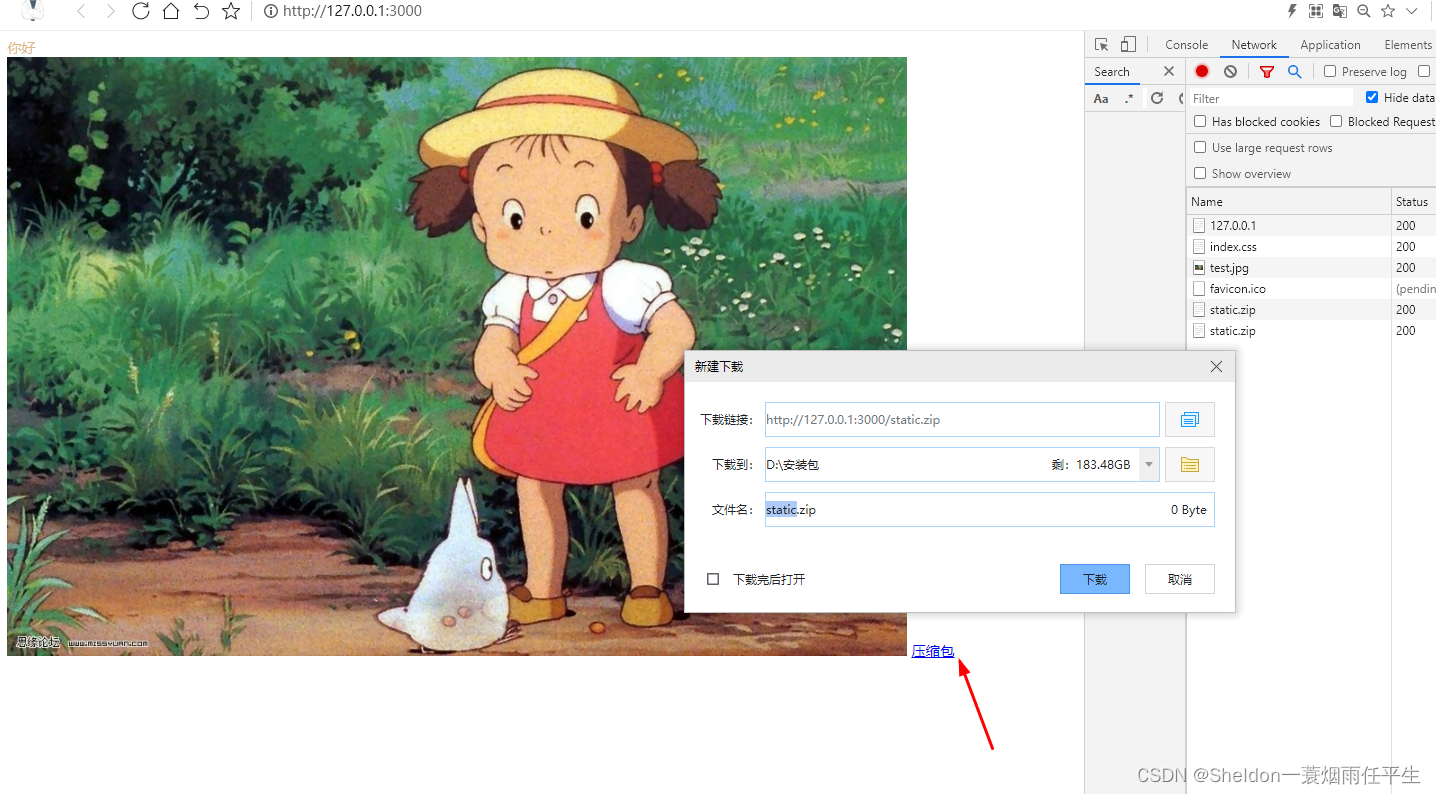Enable the Preserve log checkbox
The height and width of the screenshot is (794, 1436).
click(x=1330, y=71)
